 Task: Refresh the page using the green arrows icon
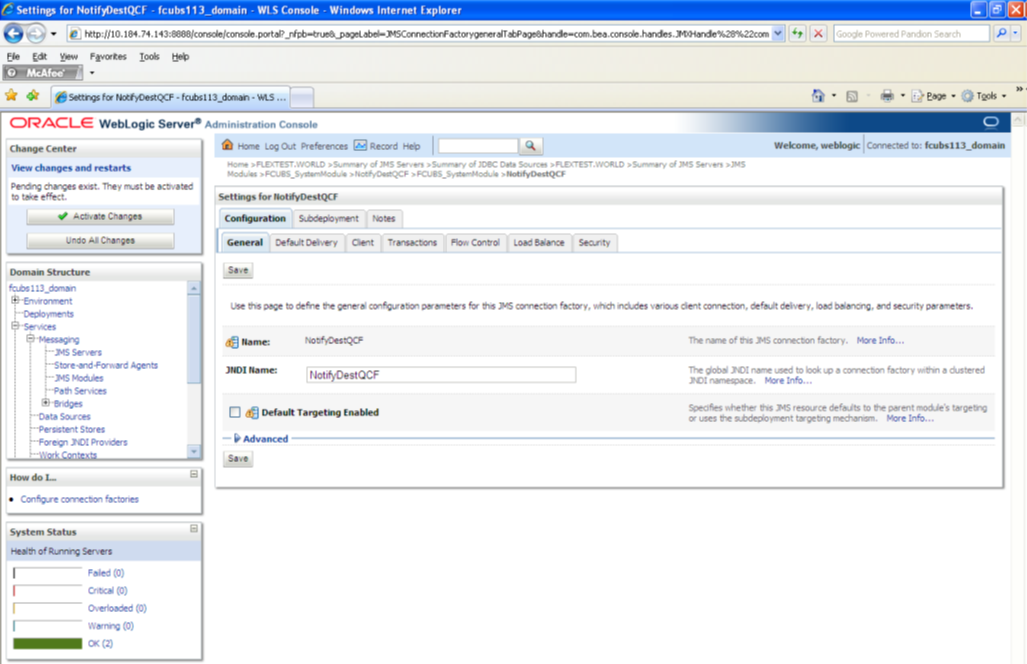pos(797,33)
